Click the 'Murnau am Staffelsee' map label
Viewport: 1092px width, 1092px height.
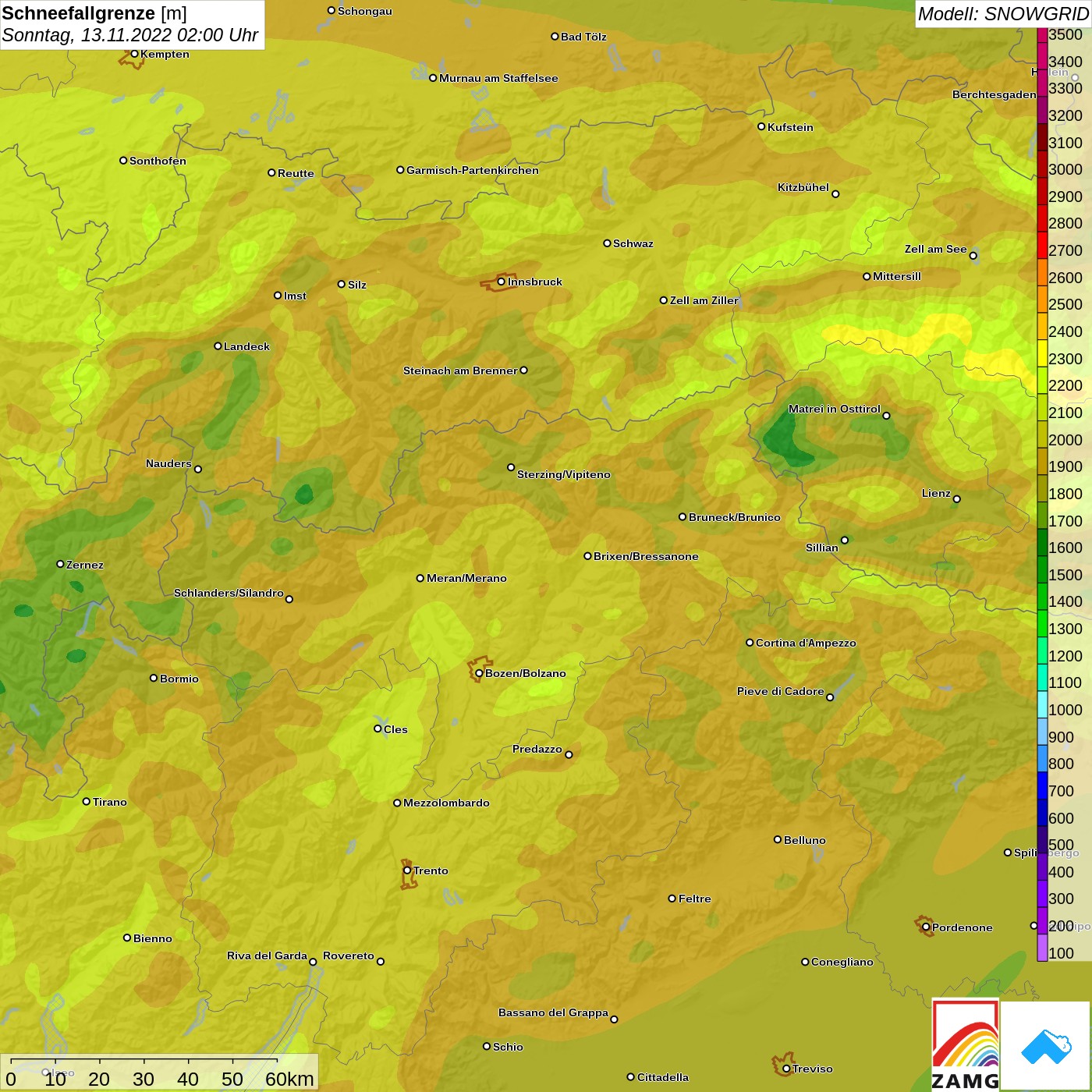[x=498, y=78]
